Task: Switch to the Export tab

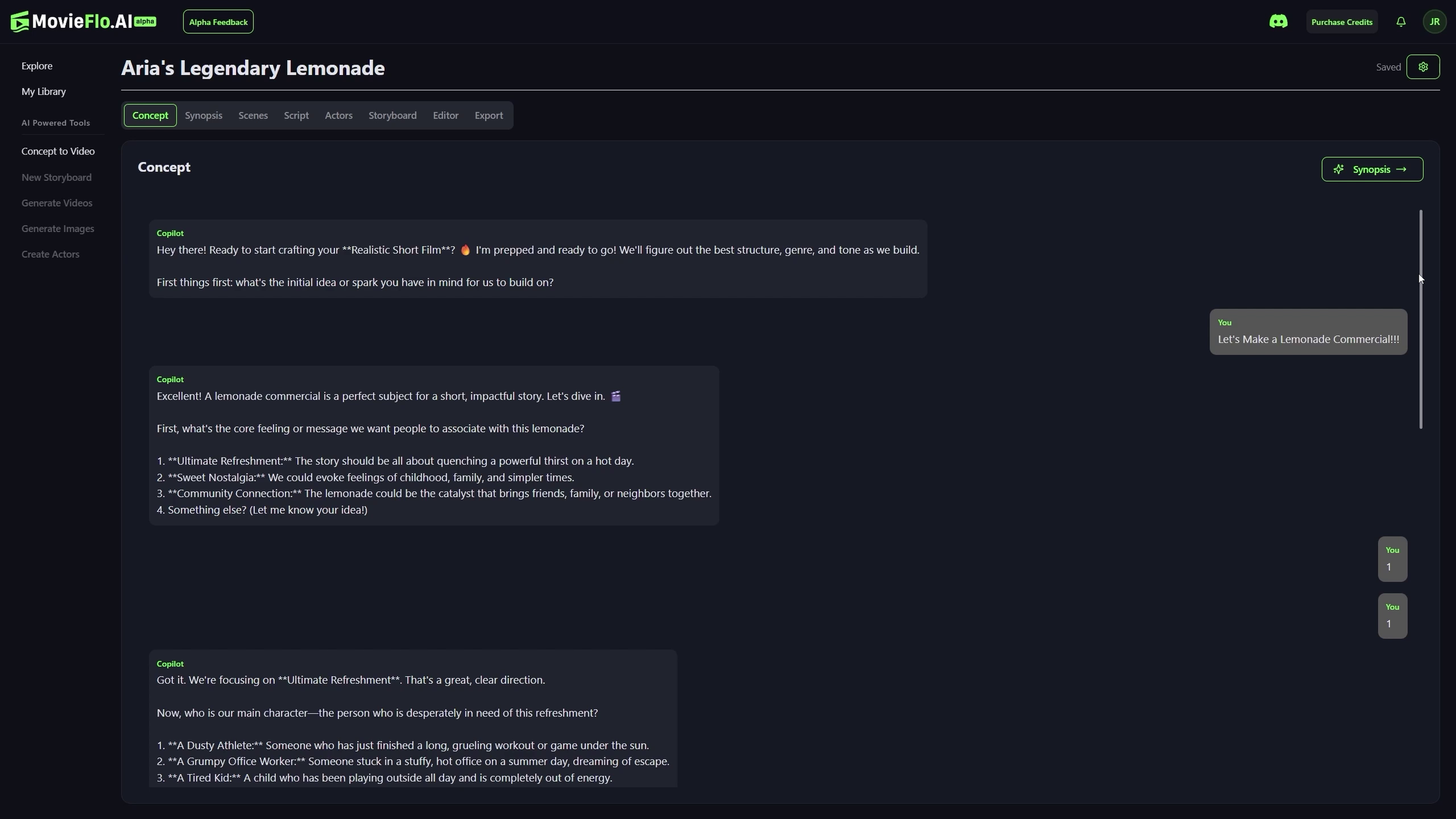Action: pyautogui.click(x=488, y=115)
